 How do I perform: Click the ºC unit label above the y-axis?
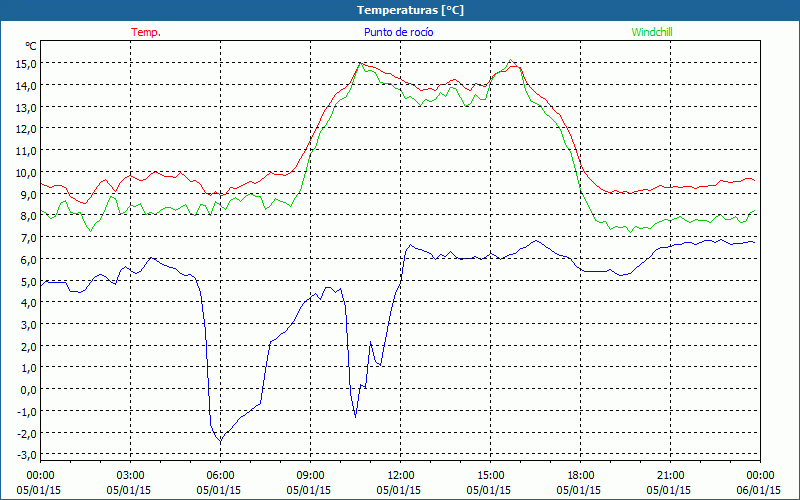pos(31,46)
